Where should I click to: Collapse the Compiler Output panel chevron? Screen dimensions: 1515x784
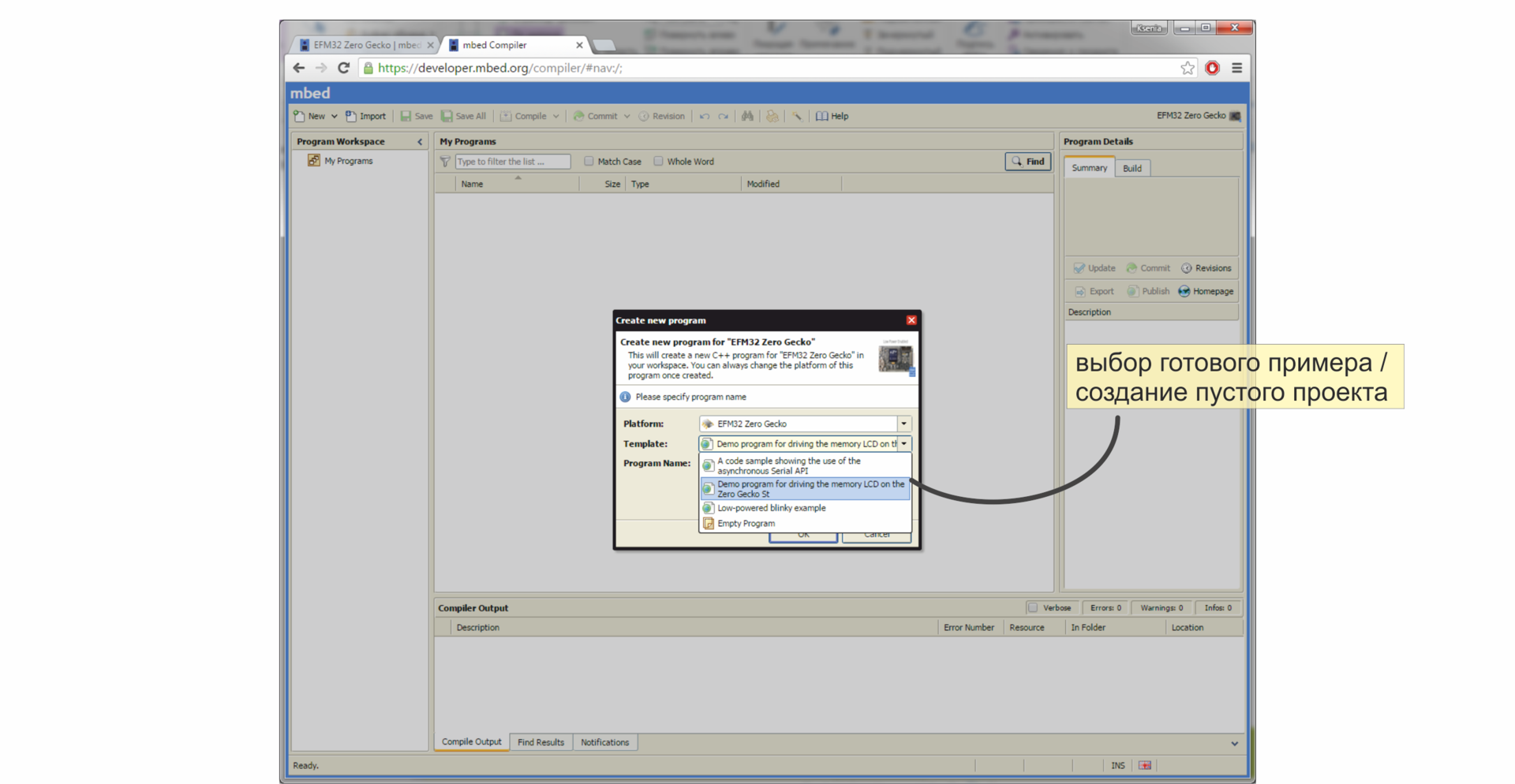pyautogui.click(x=1235, y=743)
